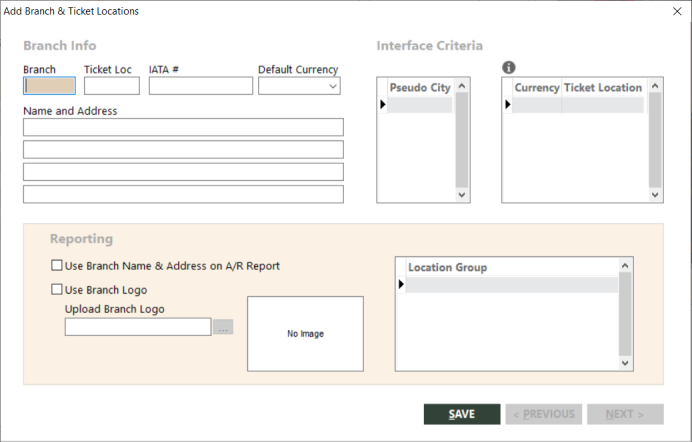Click the fourth Name and Address line
Screen dimensions: 692x442
[183, 195]
